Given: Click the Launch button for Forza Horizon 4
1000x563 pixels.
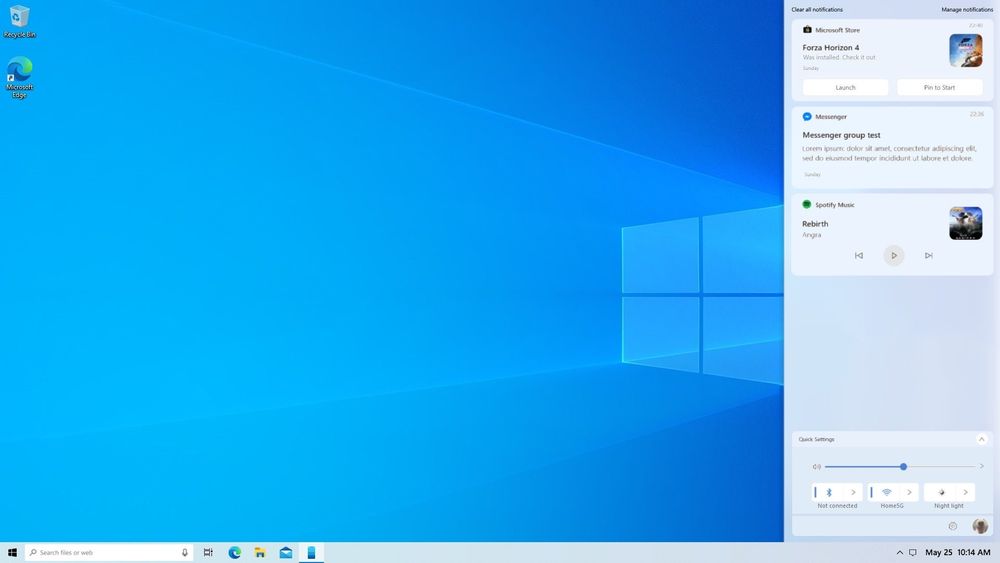Looking at the screenshot, I should 845,87.
